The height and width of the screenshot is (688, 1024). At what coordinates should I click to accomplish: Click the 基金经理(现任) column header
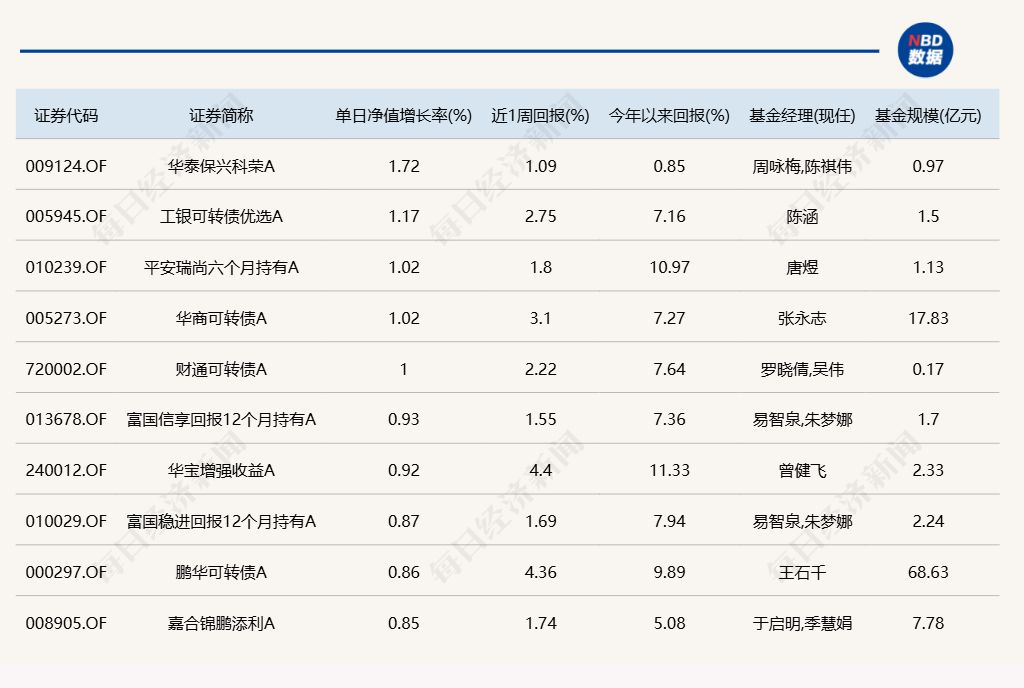pyautogui.click(x=802, y=116)
